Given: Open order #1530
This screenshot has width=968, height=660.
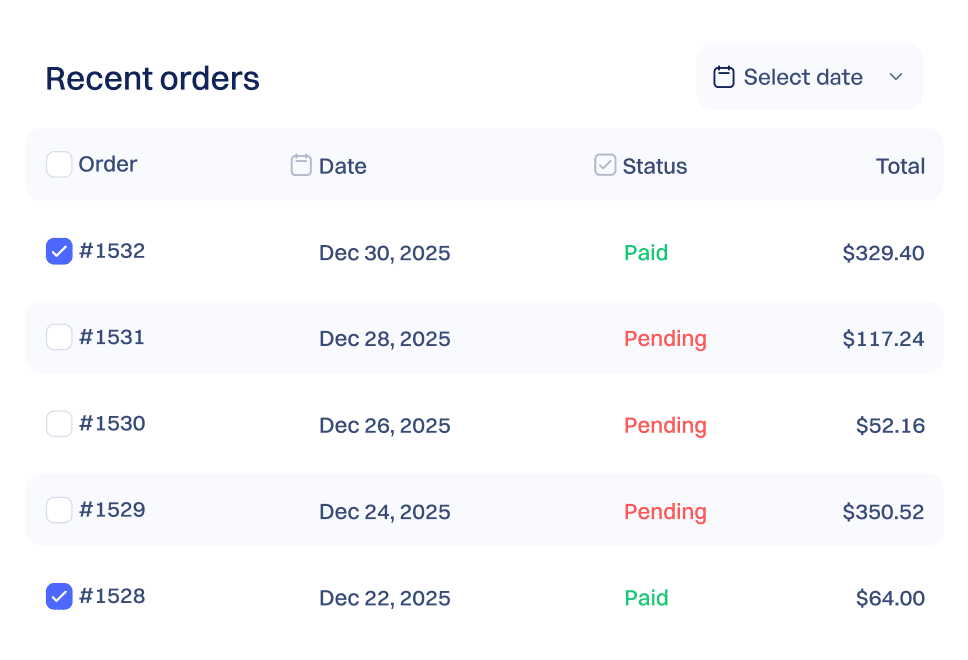Looking at the screenshot, I should [113, 423].
